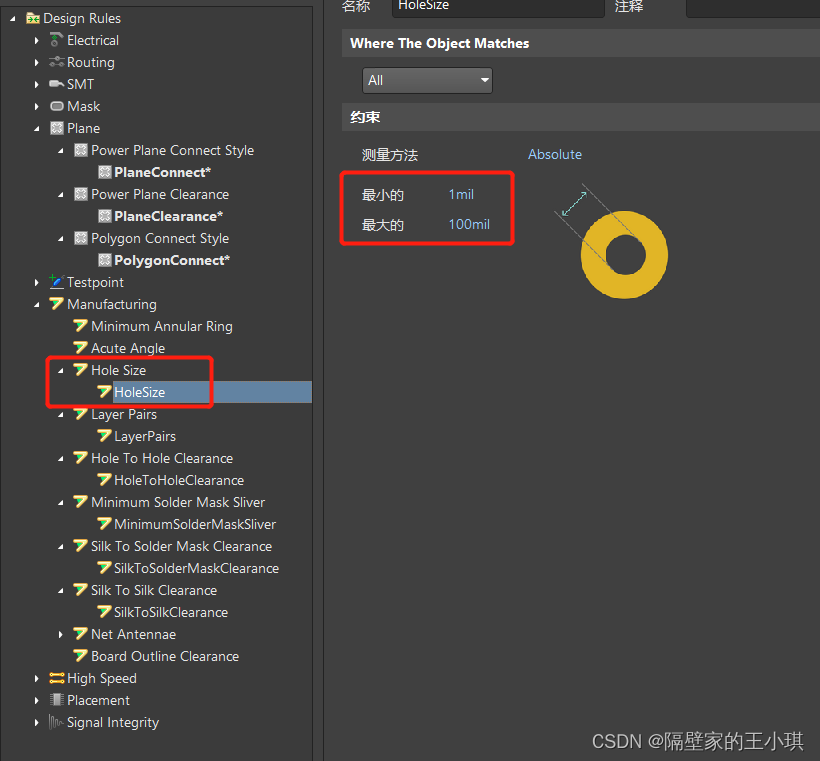Select the Minimum Annular Ring rule
820x761 pixels.
click(x=161, y=326)
